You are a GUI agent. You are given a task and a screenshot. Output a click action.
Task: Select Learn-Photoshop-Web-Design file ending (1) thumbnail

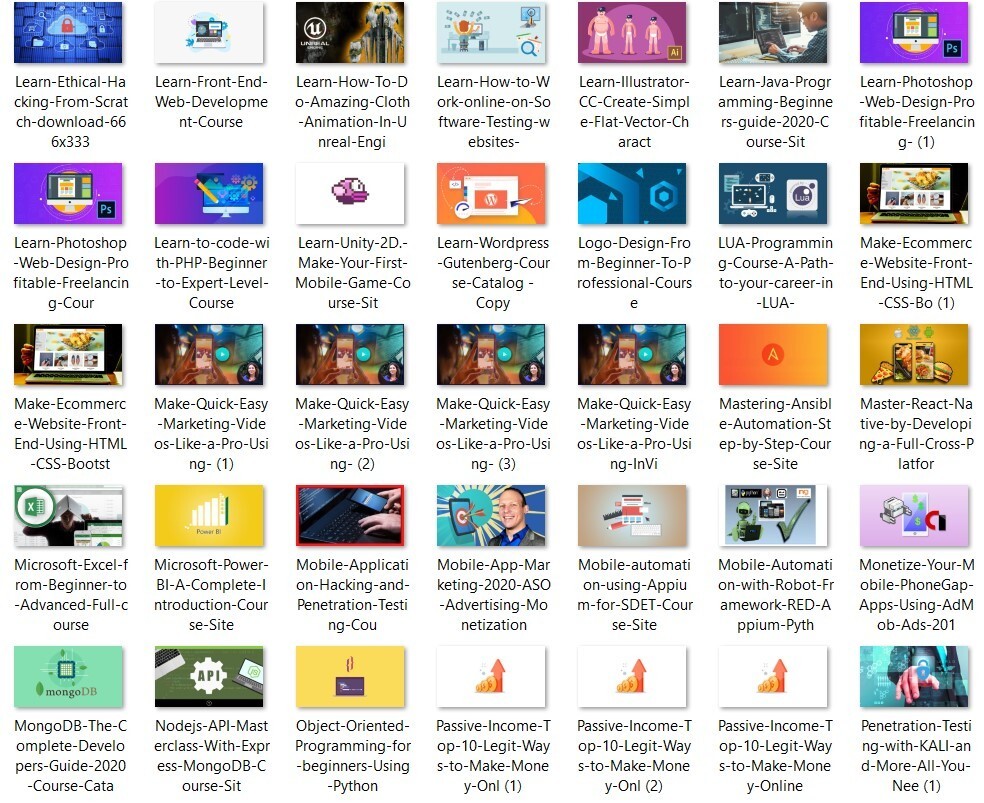[914, 32]
